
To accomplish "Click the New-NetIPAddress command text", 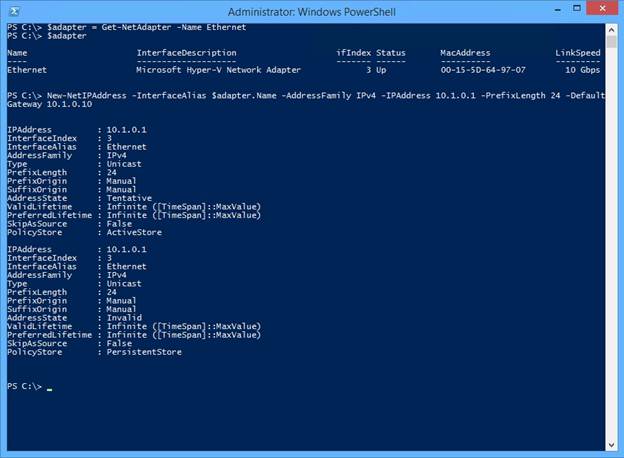I will [x=86, y=95].
